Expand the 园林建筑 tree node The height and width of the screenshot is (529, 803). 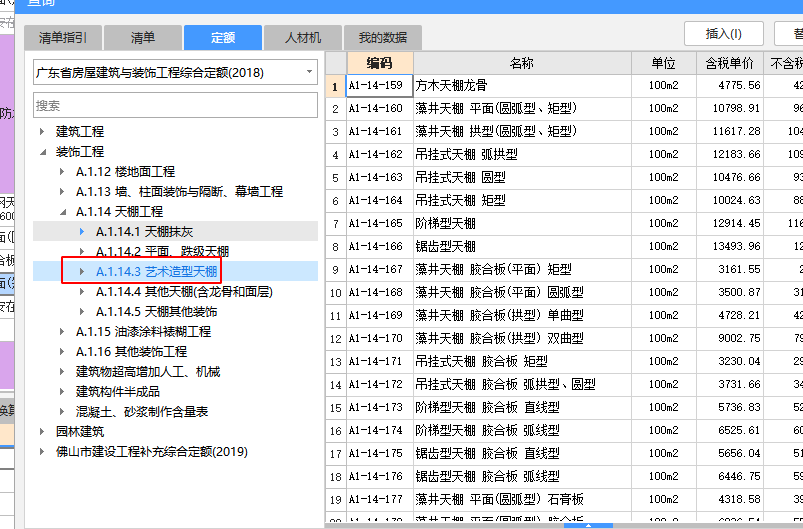[42, 431]
